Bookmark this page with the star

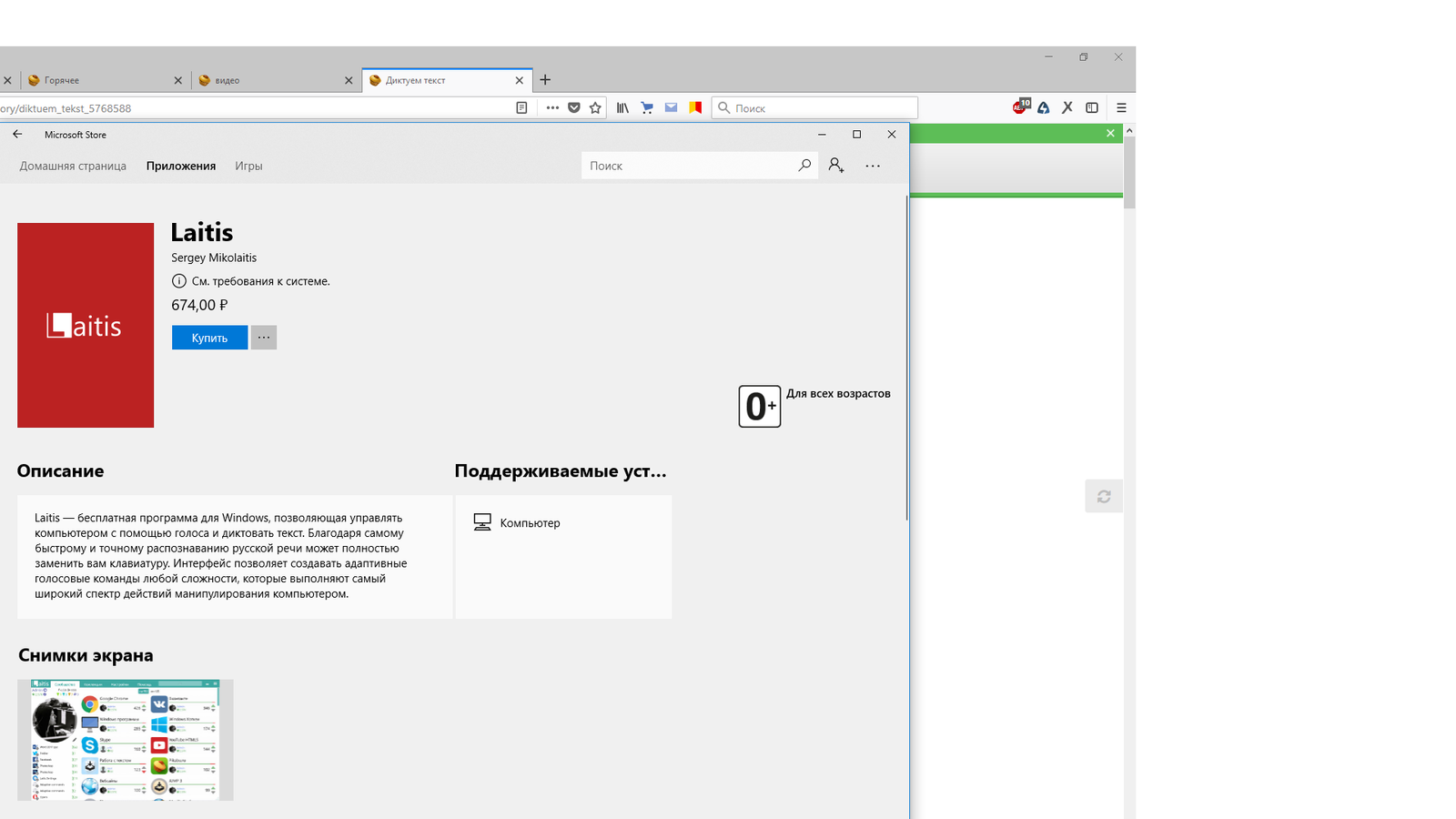[595, 107]
